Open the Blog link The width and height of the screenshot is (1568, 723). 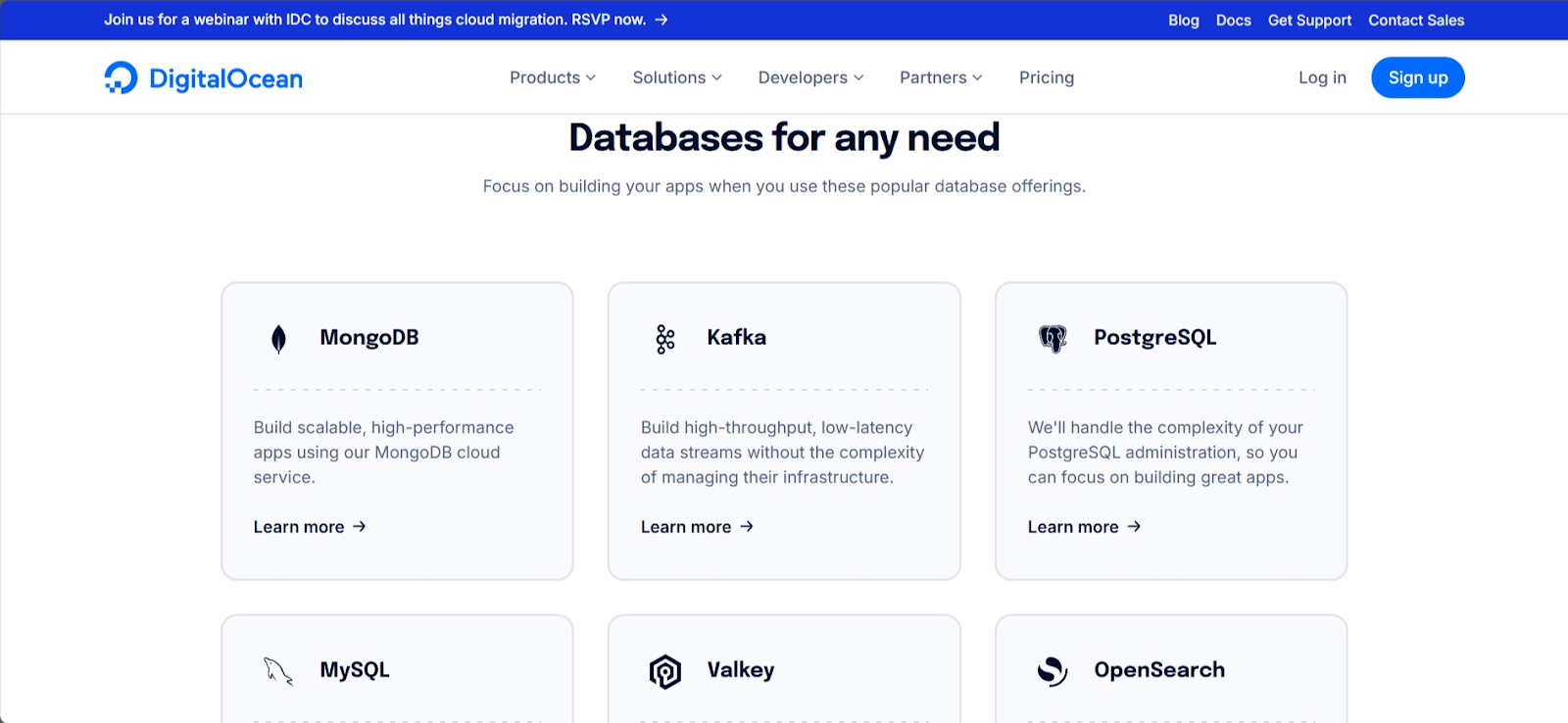[x=1184, y=20]
